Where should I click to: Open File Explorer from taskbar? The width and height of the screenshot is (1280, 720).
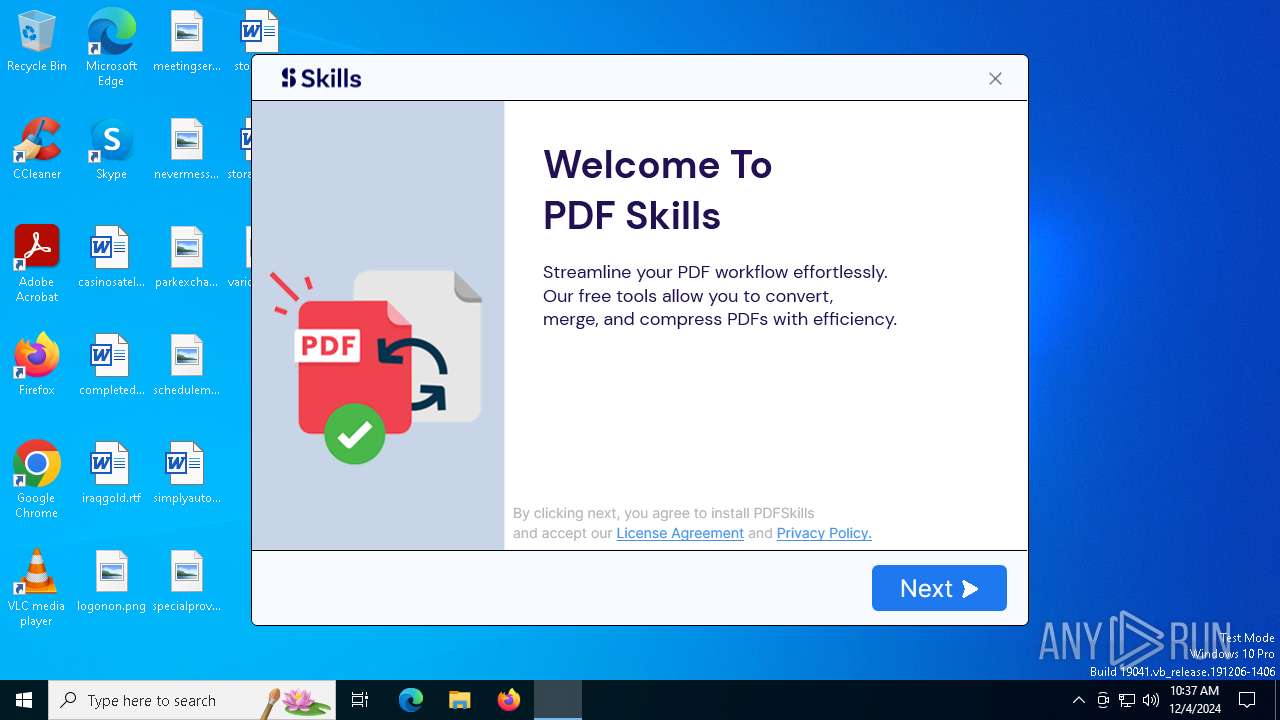(460, 700)
